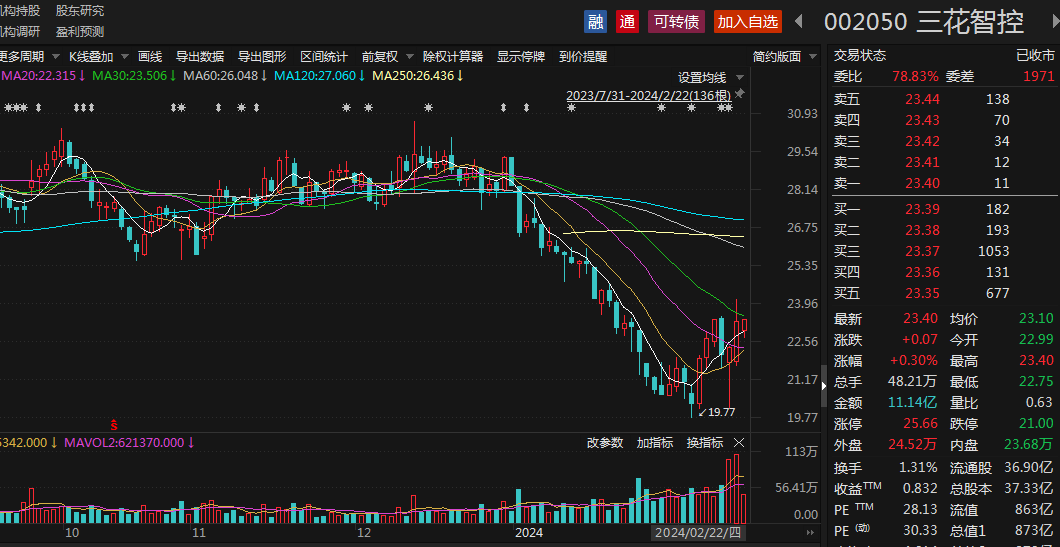The image size is (1060, 547).
Task: Pin the date range with pushpin icon
Action: coord(740,94)
